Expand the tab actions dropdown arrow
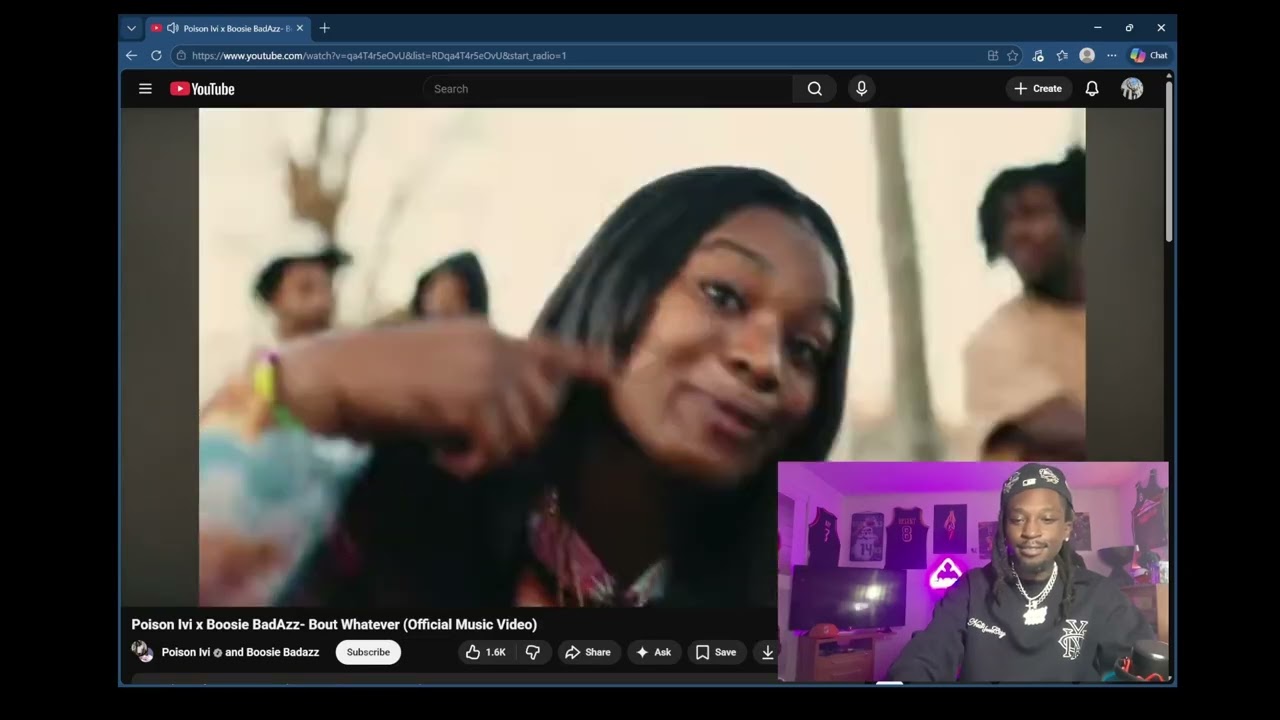 pos(131,28)
